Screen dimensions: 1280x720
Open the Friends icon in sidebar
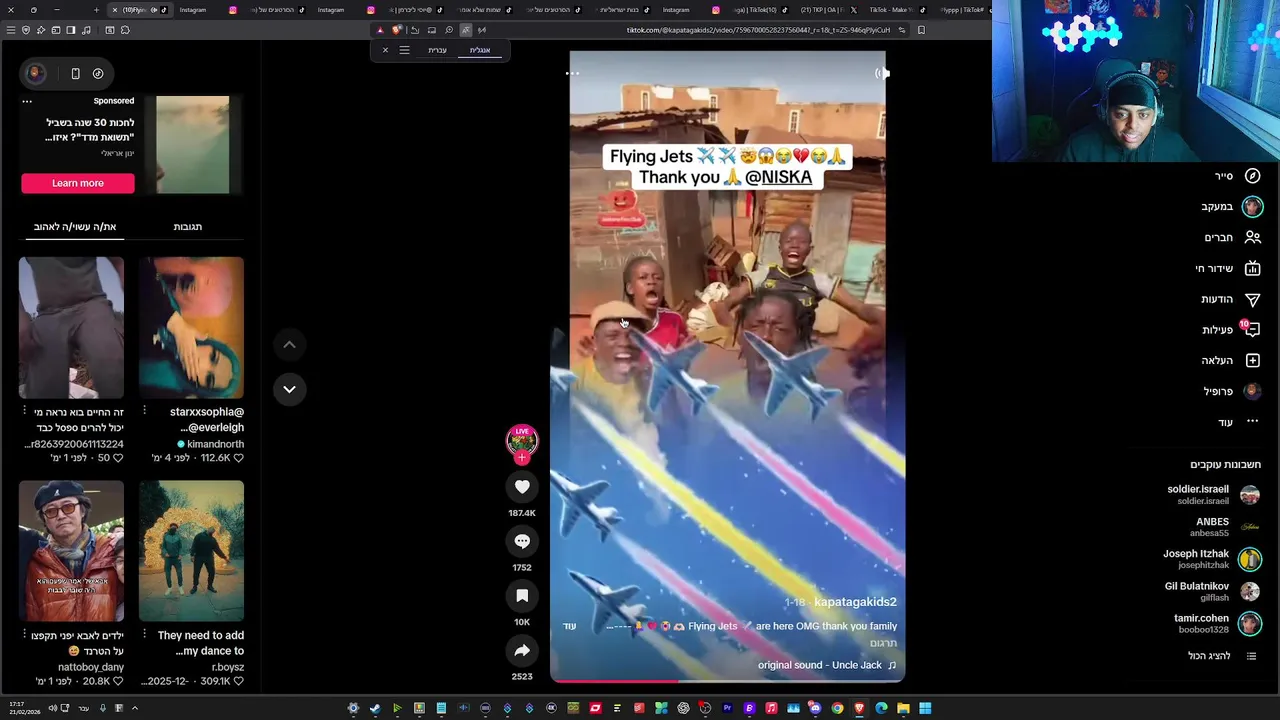(1252, 237)
